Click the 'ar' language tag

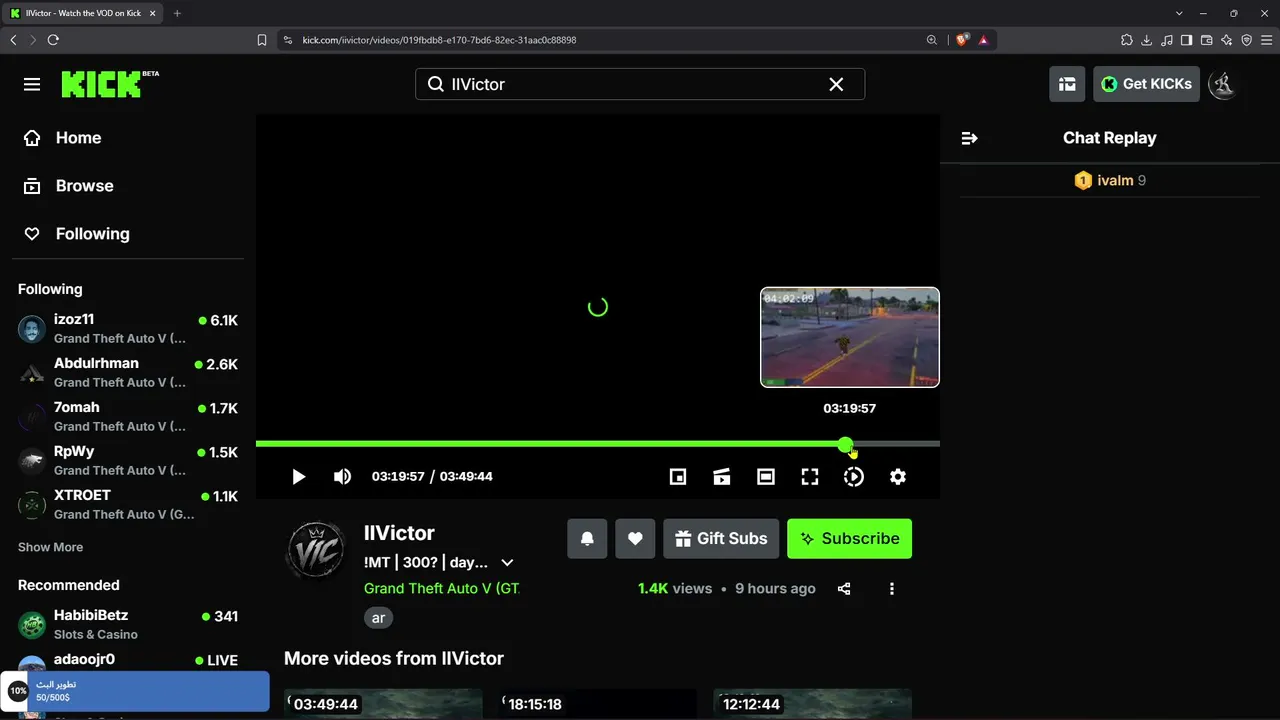point(378,618)
